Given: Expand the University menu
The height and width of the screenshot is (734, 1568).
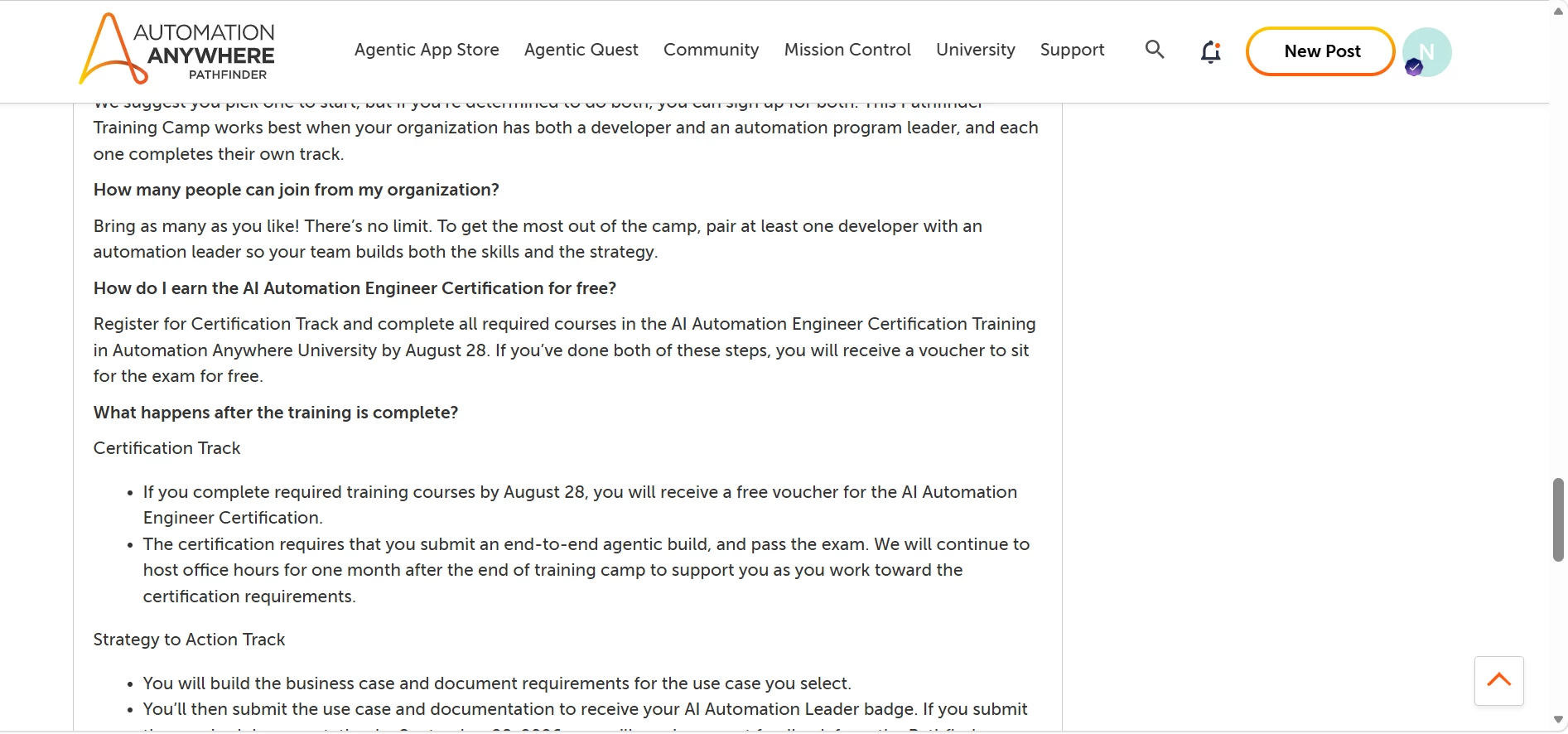Looking at the screenshot, I should click(976, 50).
